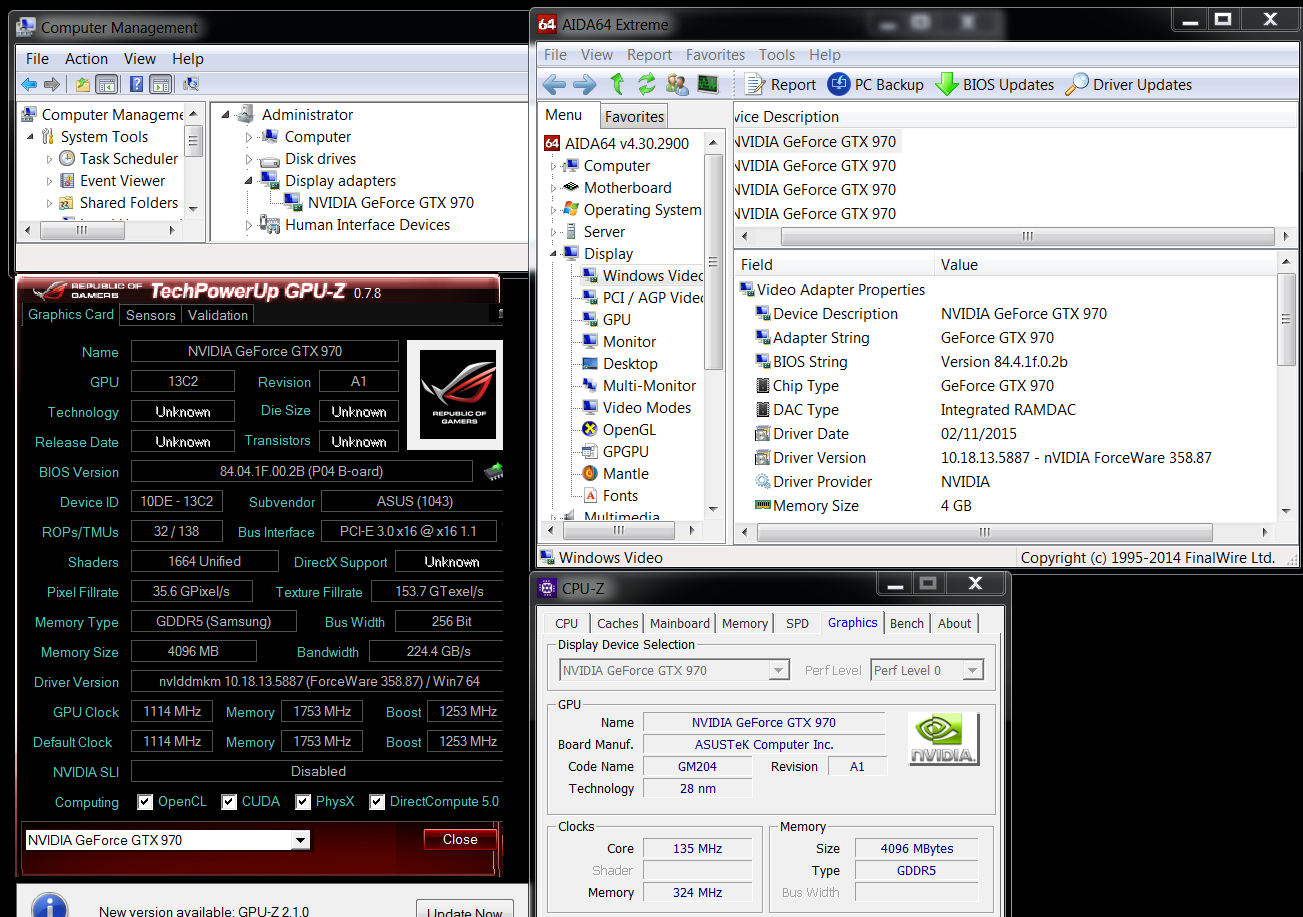Click the Value column header in AIDA64

1106,265
